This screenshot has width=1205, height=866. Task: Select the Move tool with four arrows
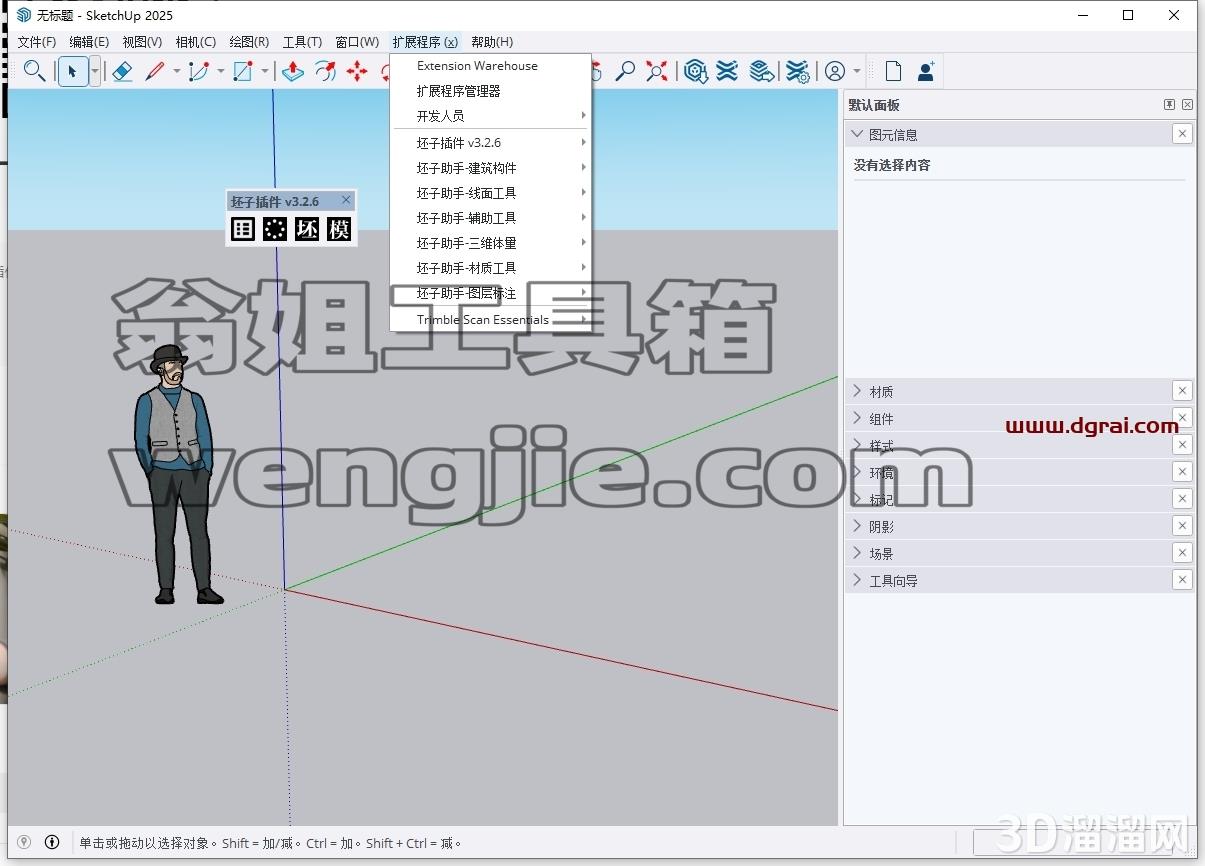click(x=357, y=71)
